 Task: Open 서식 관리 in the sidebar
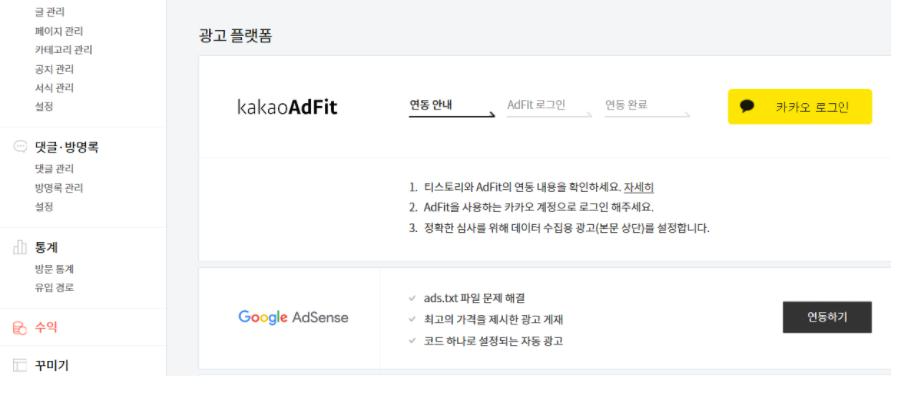[x=54, y=88]
